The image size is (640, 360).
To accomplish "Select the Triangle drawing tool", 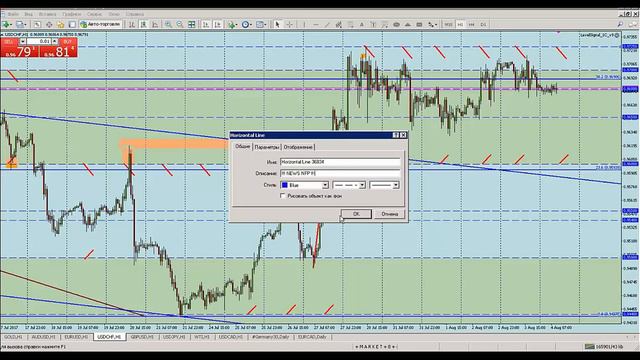I will click(408, 24).
